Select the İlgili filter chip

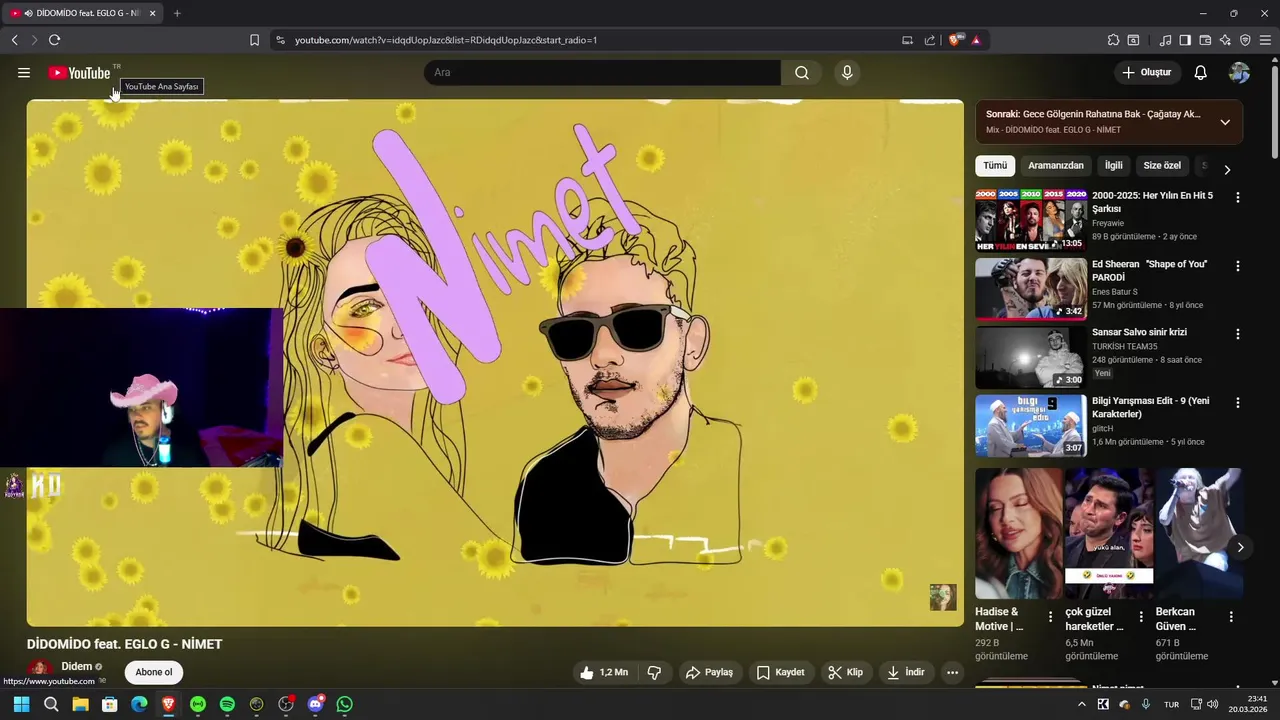[1114, 166]
